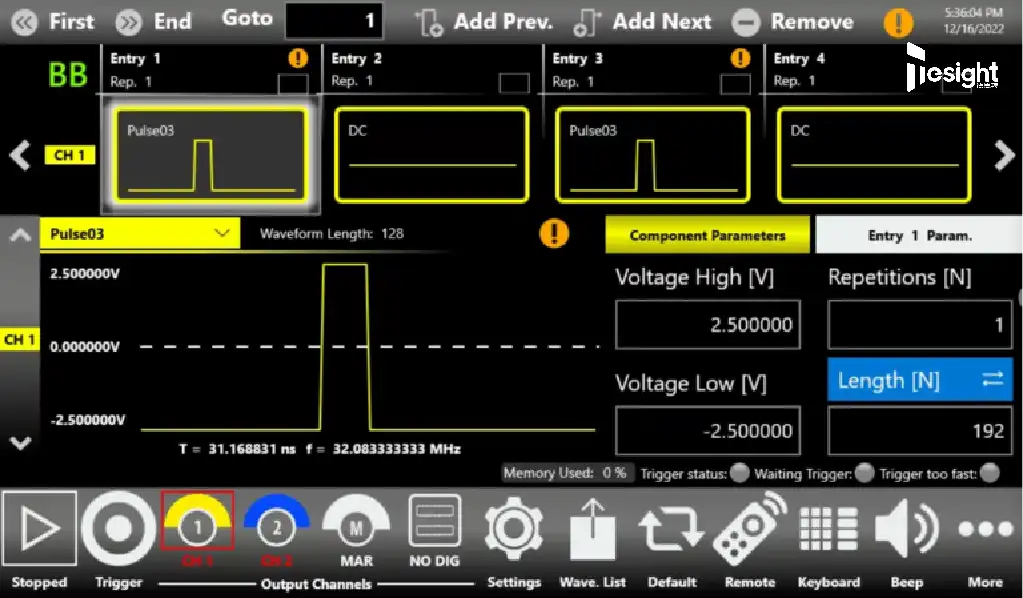Open the Settings gear

(513, 530)
